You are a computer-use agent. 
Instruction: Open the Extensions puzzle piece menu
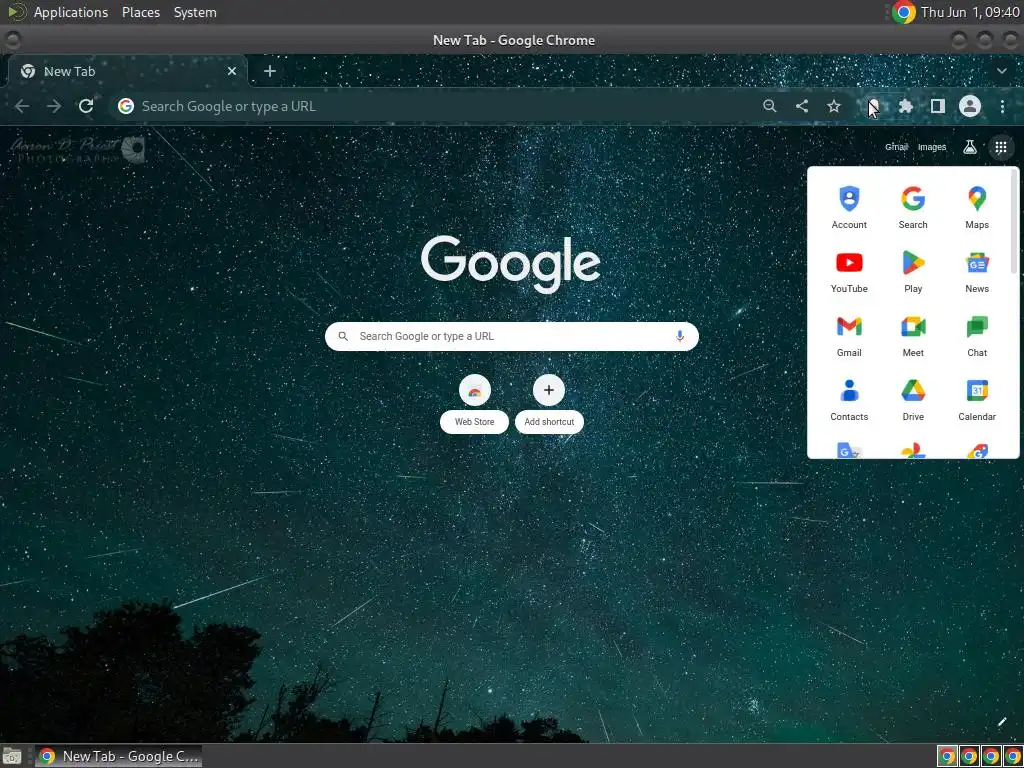pos(906,106)
